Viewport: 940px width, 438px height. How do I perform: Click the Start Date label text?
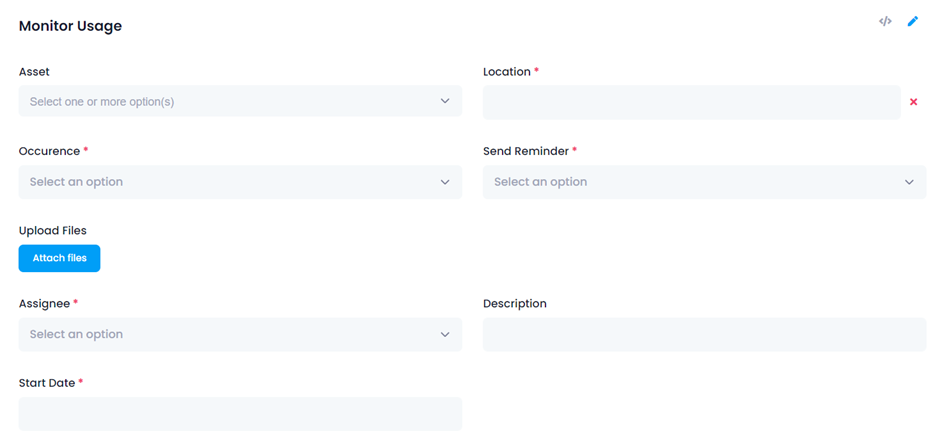tap(47, 383)
